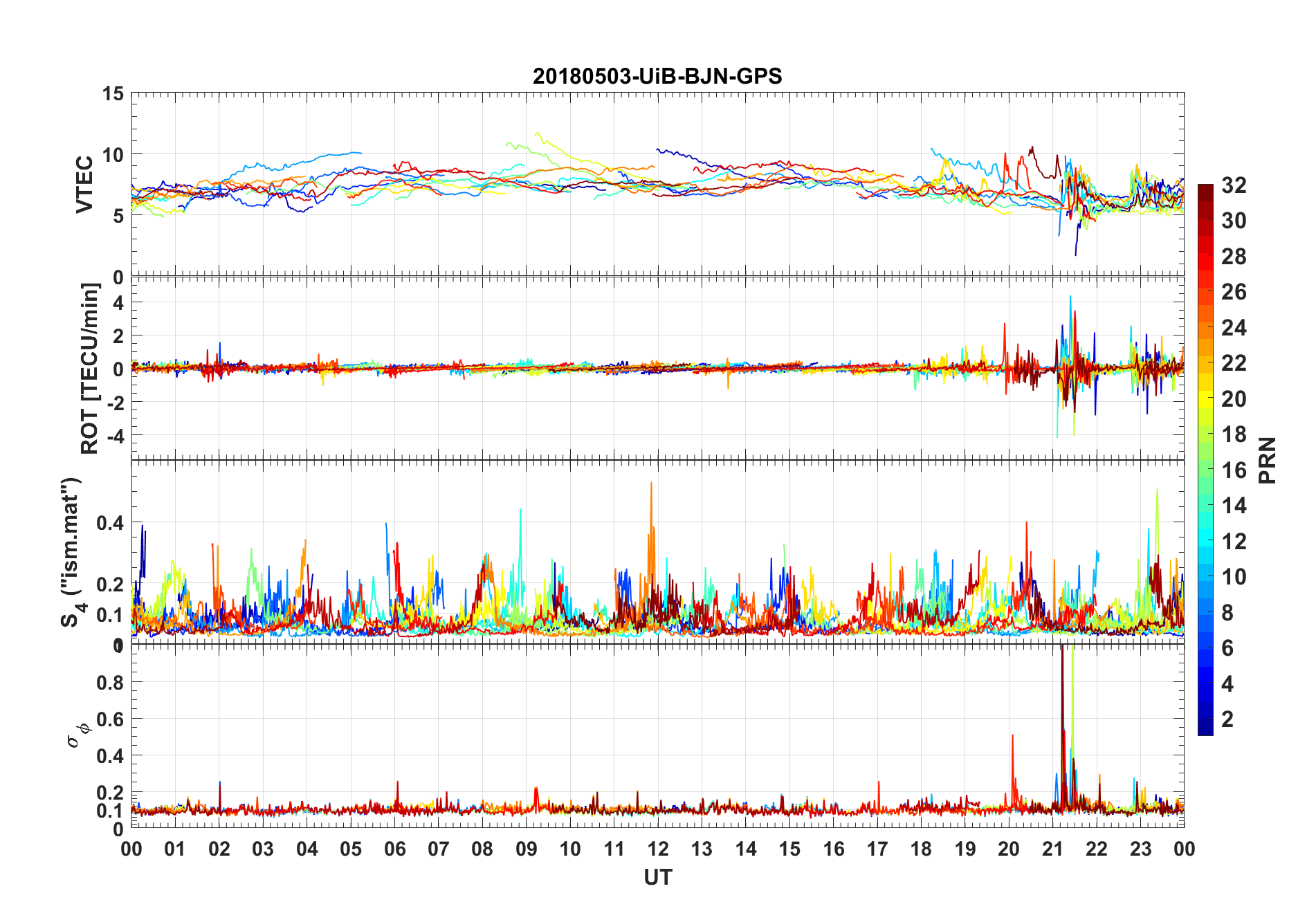This screenshot has height=920, width=1316.
Task: Click UT axis tick label 22
Action: click(1097, 849)
